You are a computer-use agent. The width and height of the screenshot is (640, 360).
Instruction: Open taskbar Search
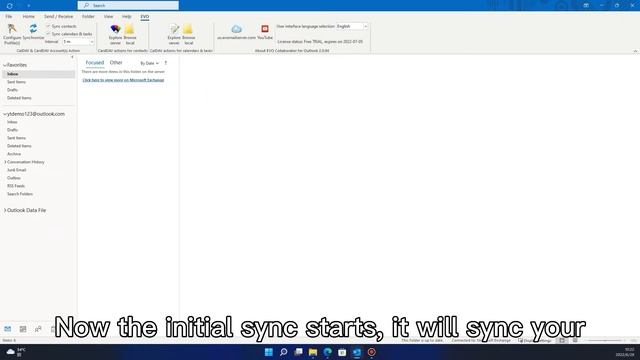283,352
